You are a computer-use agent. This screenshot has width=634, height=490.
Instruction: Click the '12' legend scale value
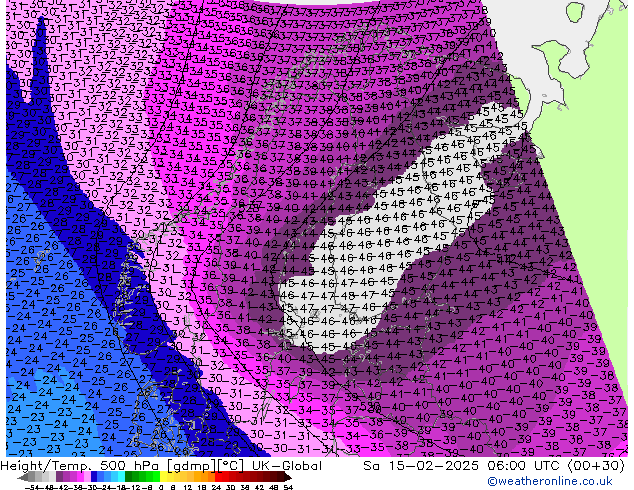tap(188, 487)
